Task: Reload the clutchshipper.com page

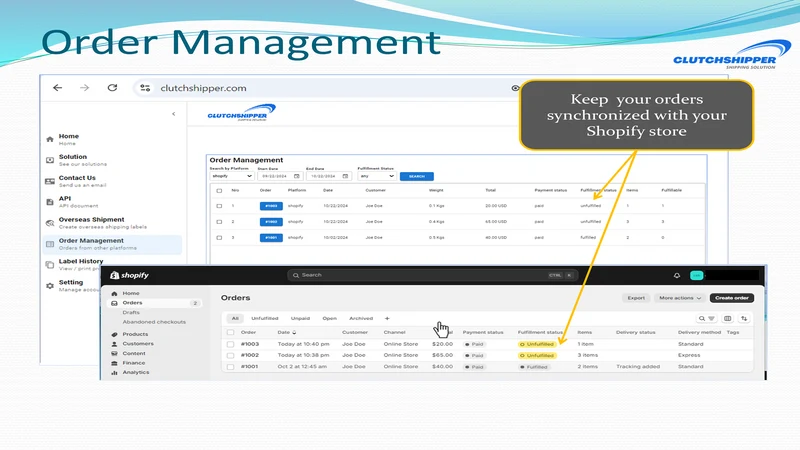Action: [112, 88]
